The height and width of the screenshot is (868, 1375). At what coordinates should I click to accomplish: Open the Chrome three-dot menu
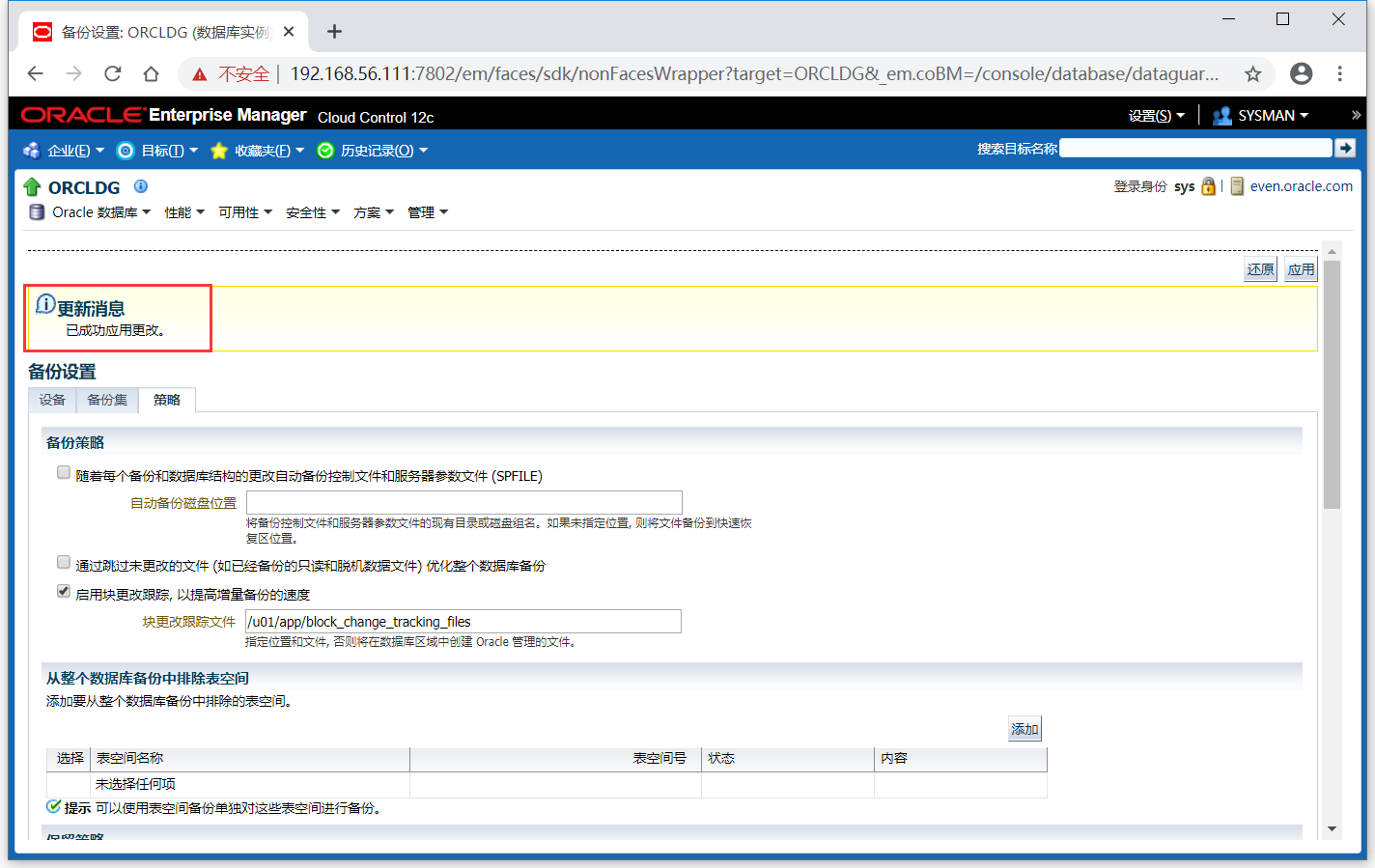tap(1340, 74)
